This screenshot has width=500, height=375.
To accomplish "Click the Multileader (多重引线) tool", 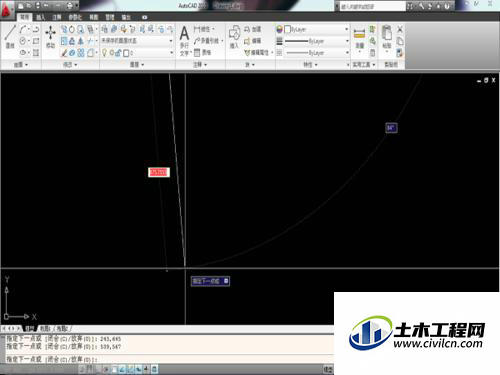I will (208, 41).
